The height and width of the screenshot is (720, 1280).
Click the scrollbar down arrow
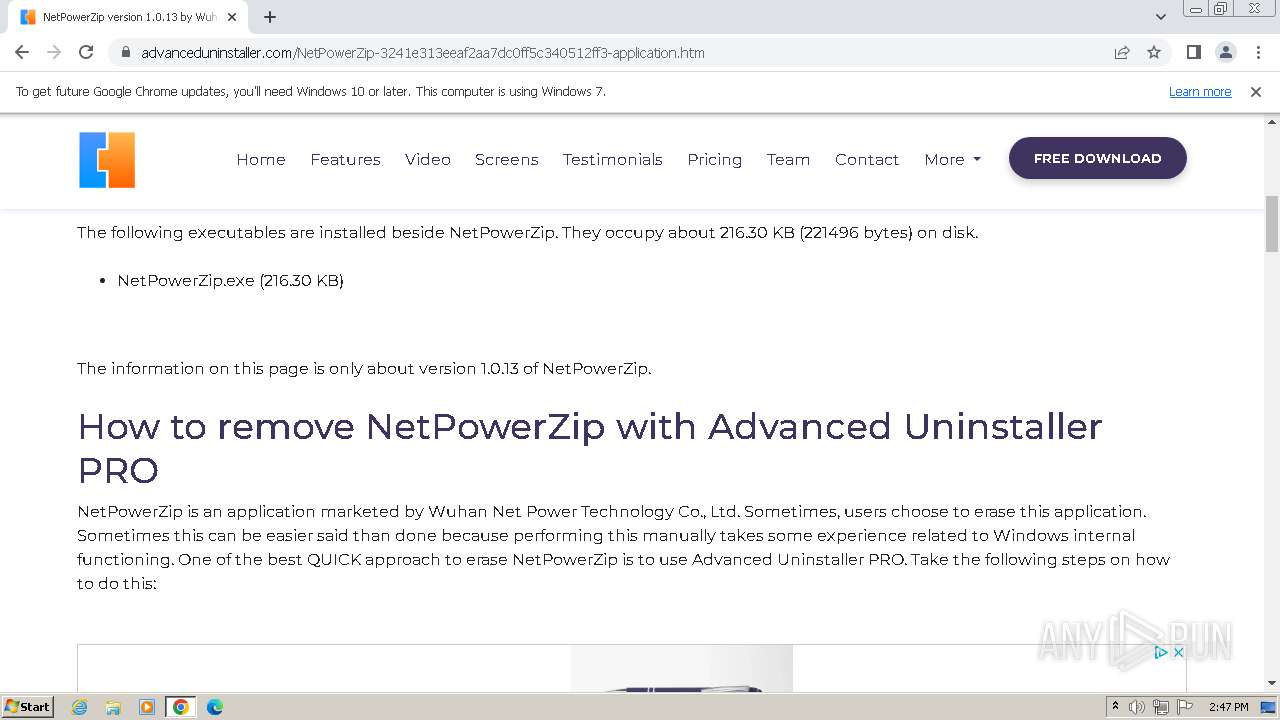[1272, 684]
